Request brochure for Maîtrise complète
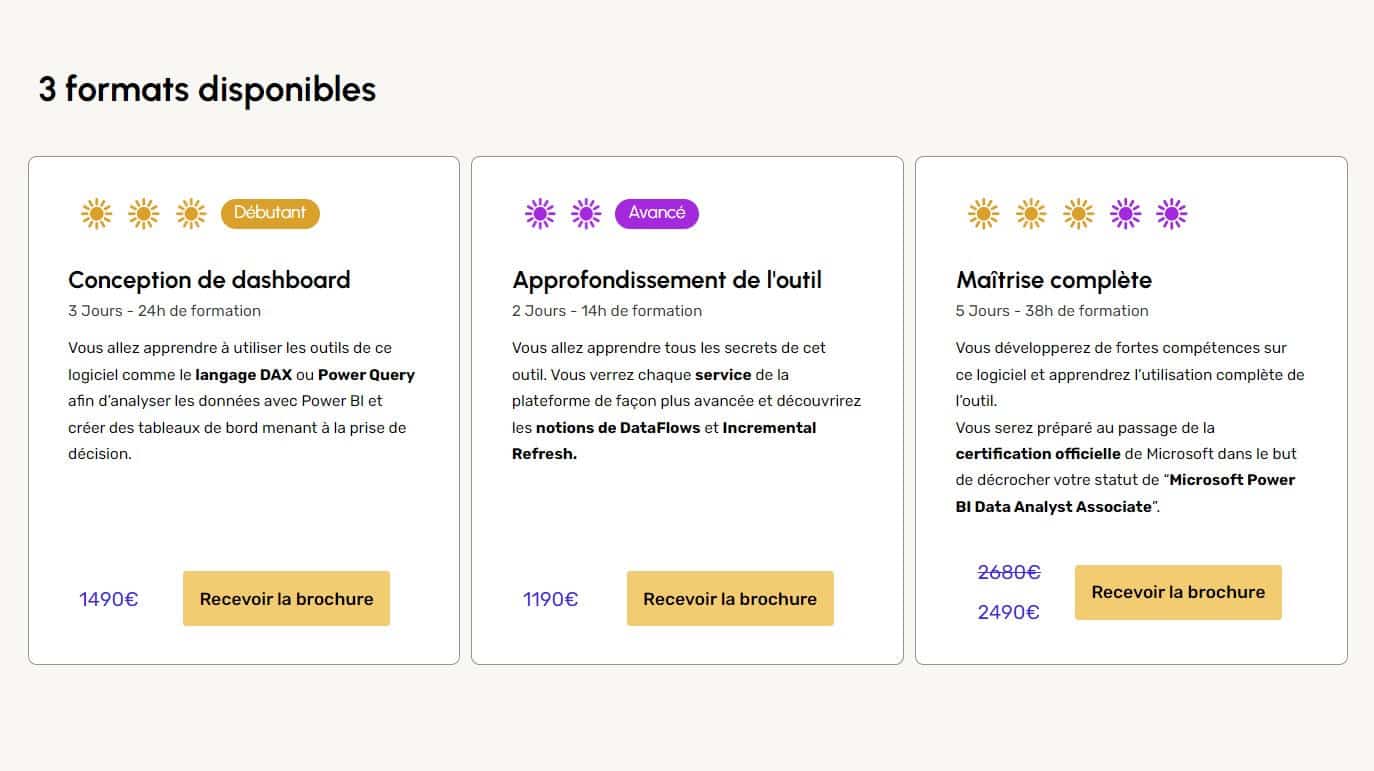Screen dimensions: 1374x771 tap(1178, 592)
